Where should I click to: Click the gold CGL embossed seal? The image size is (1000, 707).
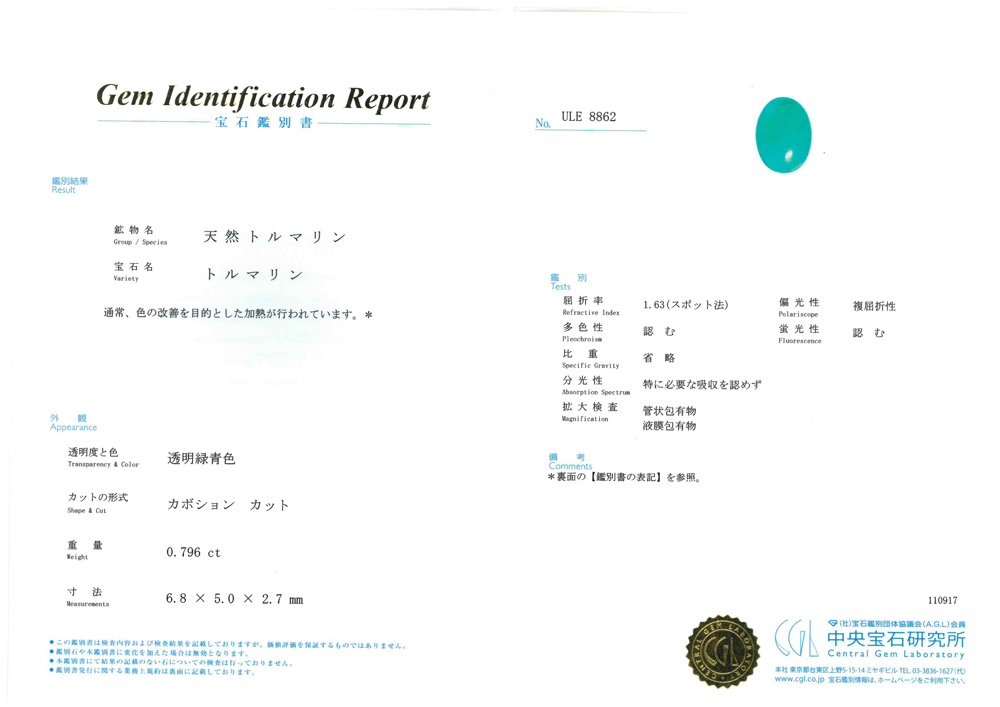click(x=723, y=652)
